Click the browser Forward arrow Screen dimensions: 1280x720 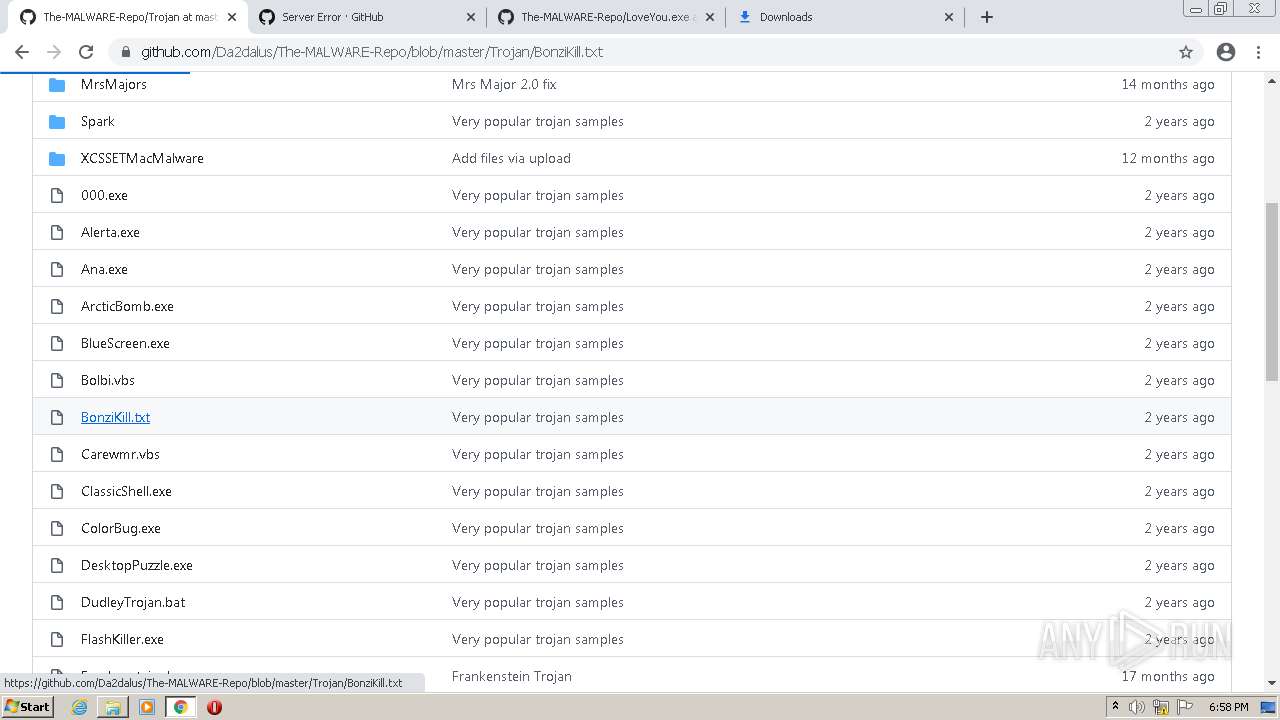point(54,52)
